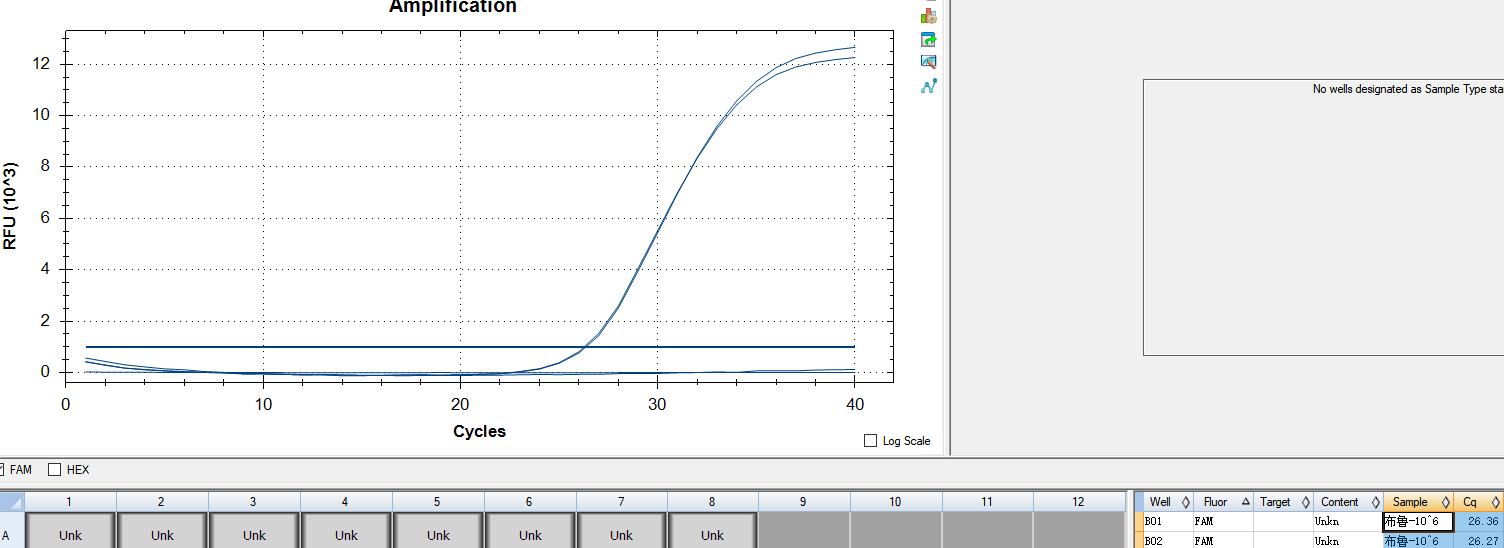
Task: Sort results table by Target column
Action: click(1283, 502)
